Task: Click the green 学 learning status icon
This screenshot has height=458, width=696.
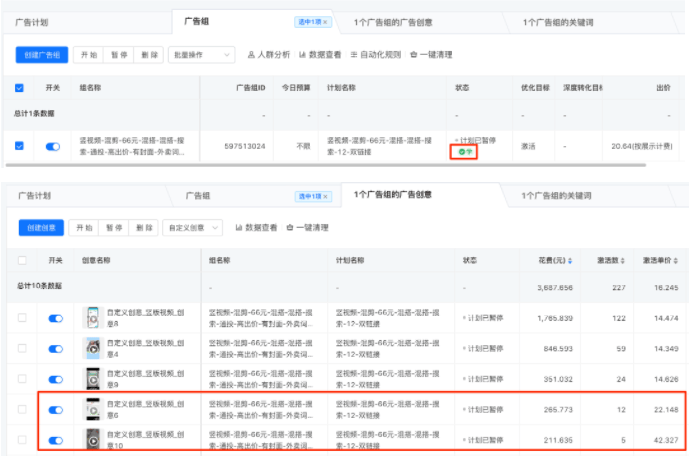Action: click(x=465, y=152)
